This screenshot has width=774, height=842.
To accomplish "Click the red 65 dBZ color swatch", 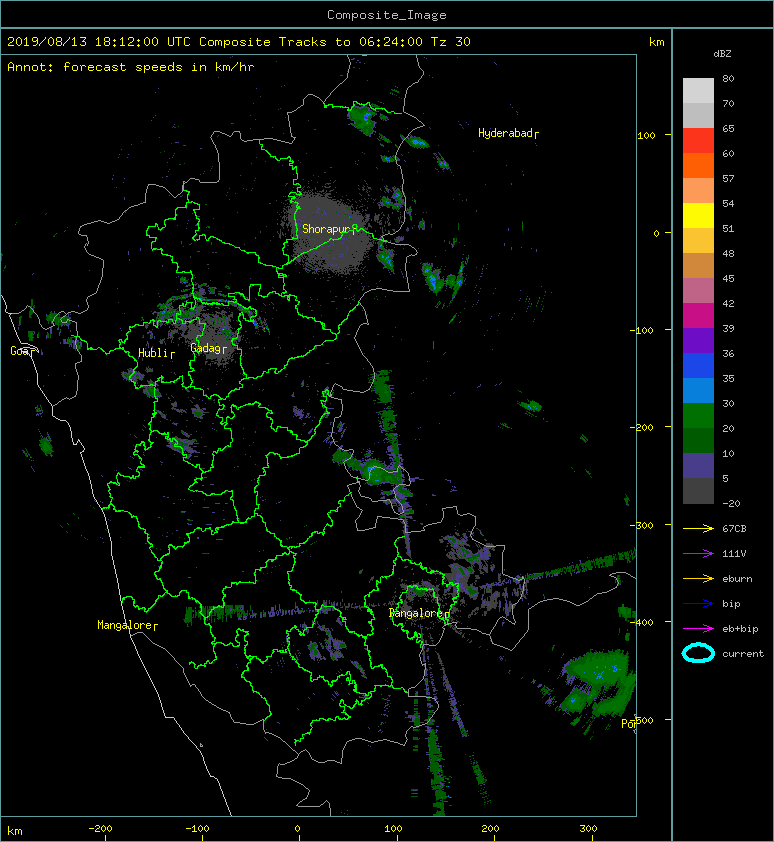I will tap(698, 141).
